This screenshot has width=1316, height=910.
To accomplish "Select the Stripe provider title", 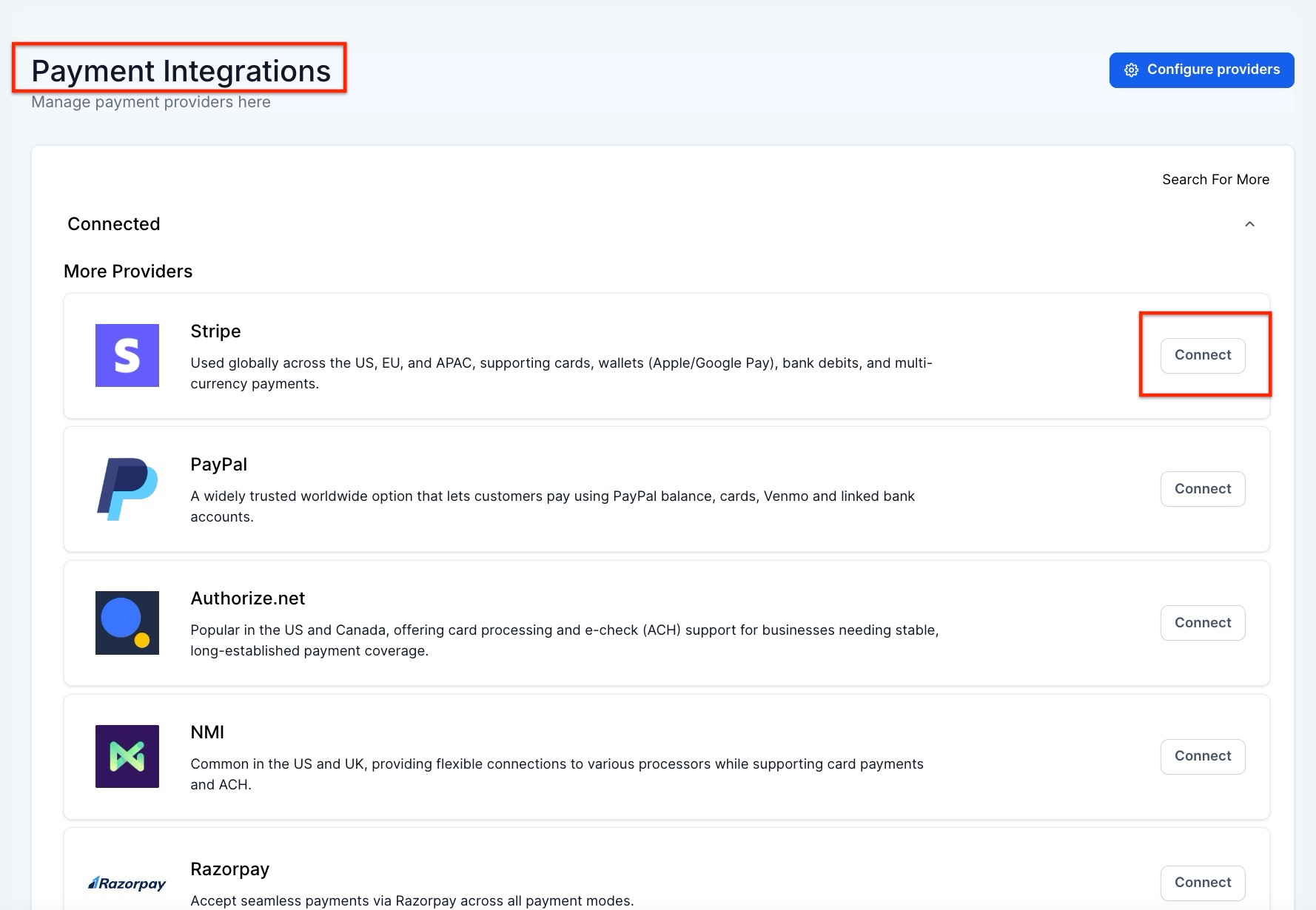I will point(215,331).
